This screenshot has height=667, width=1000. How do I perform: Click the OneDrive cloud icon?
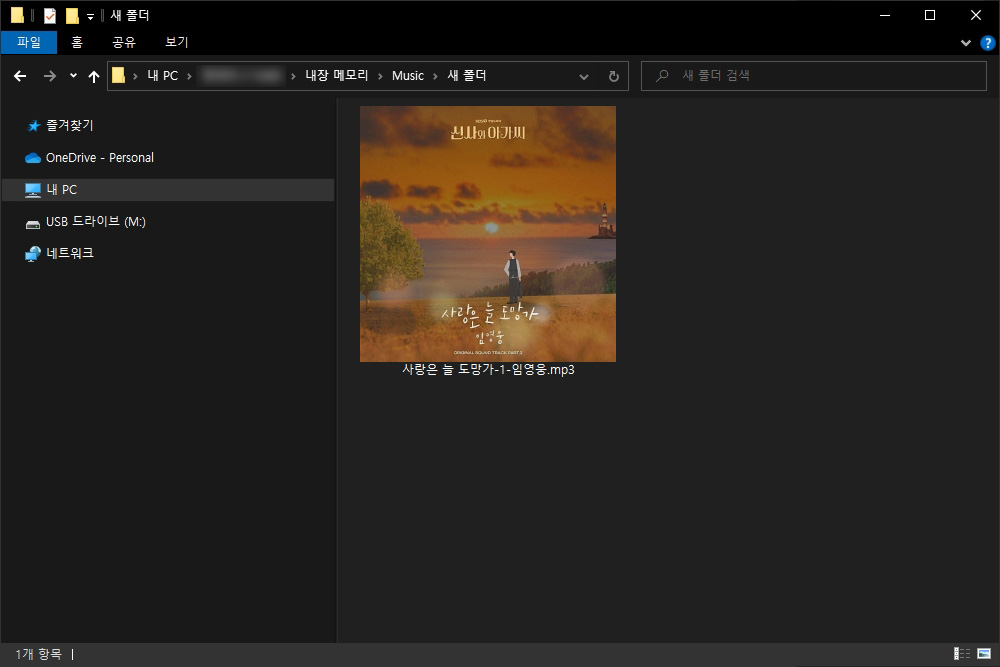tap(33, 158)
